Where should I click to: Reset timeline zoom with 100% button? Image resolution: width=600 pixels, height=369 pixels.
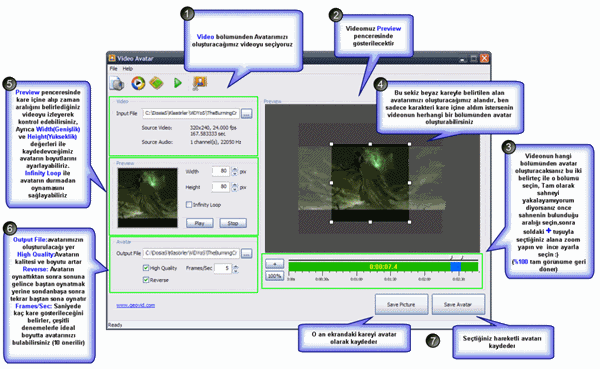[x=274, y=276]
